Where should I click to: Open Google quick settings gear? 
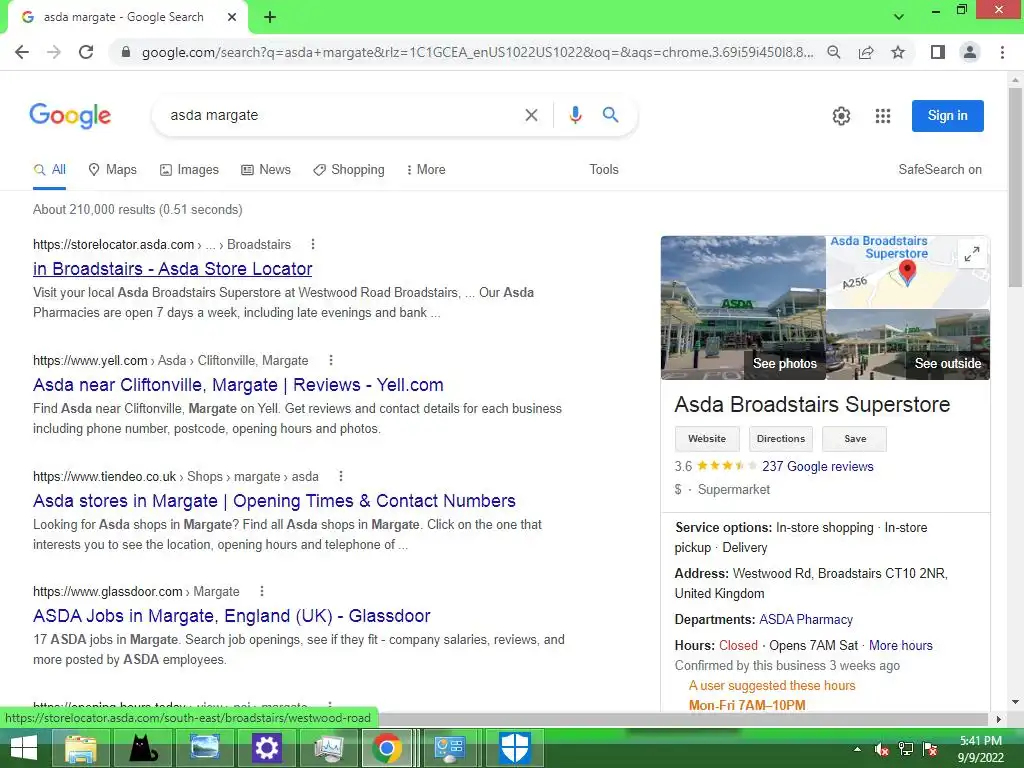pyautogui.click(x=841, y=116)
